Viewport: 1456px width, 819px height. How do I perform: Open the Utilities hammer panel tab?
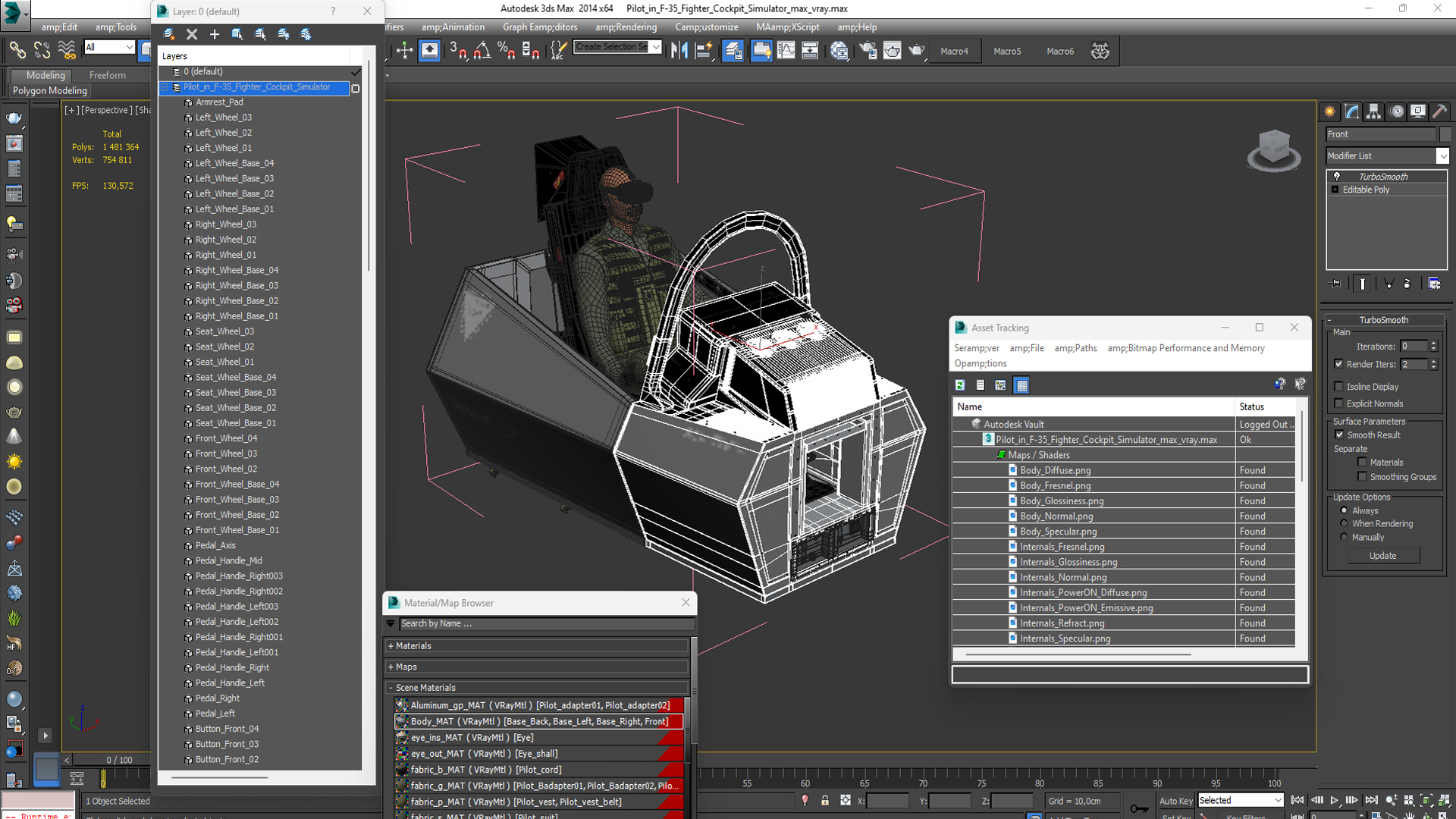pos(1440,111)
